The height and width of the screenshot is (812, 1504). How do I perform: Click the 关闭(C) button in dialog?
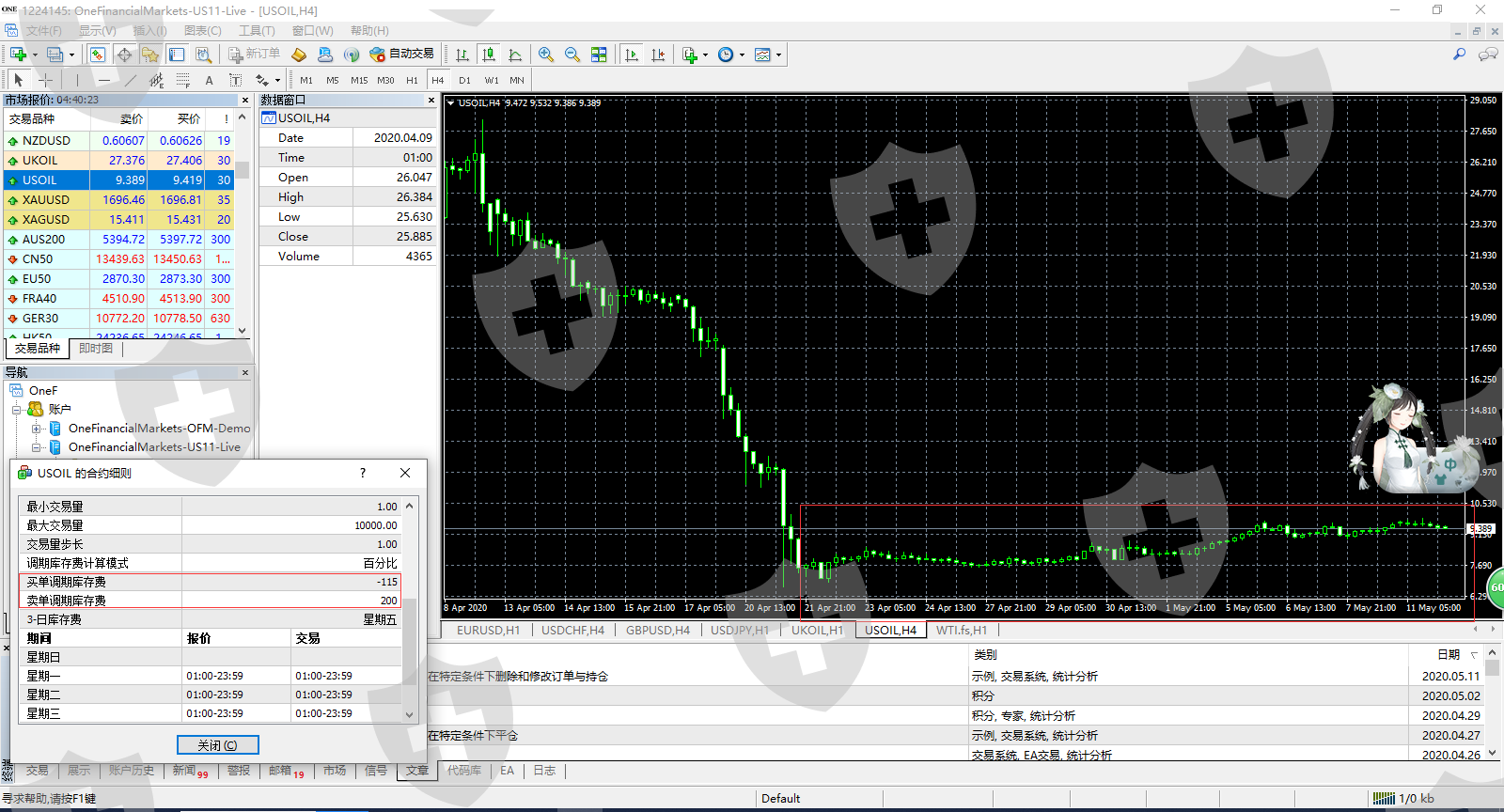pos(217,745)
